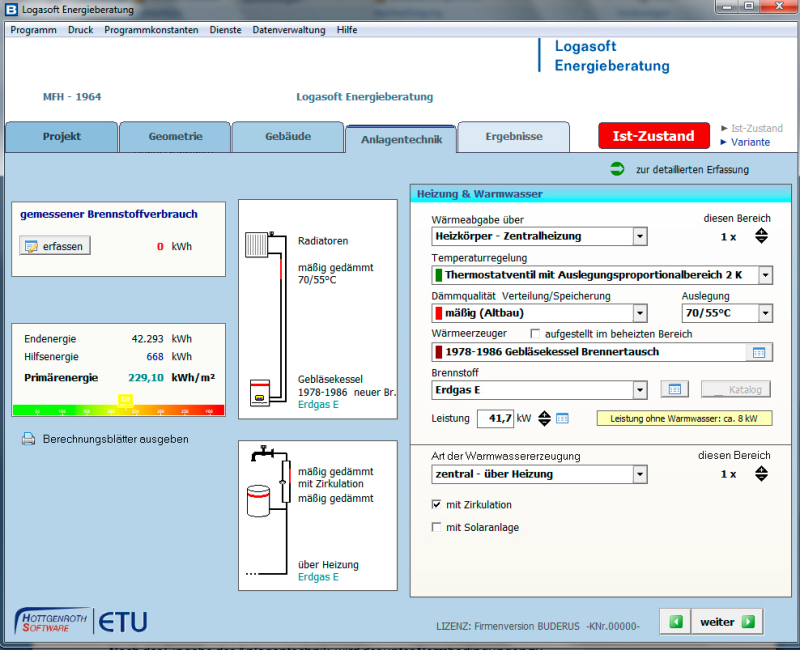This screenshot has width=800, height=650.
Task: Open the Wärmeerzeuger selection table icon
Action: click(x=759, y=352)
